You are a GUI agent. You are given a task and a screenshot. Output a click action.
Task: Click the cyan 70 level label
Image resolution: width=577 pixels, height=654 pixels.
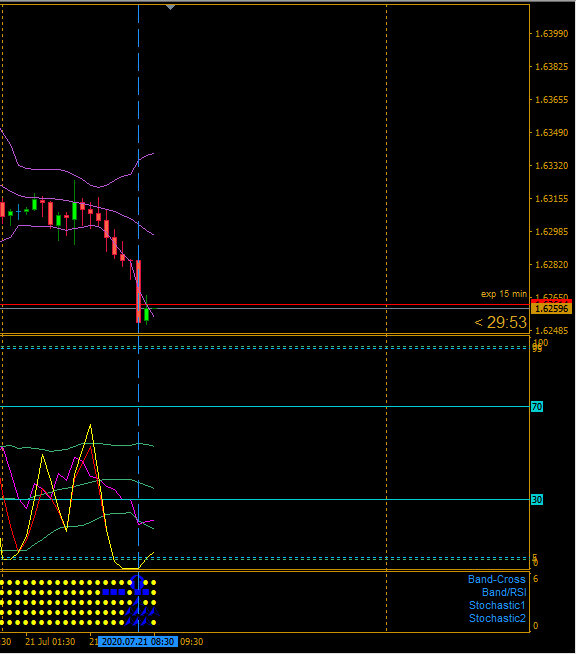[x=537, y=407]
